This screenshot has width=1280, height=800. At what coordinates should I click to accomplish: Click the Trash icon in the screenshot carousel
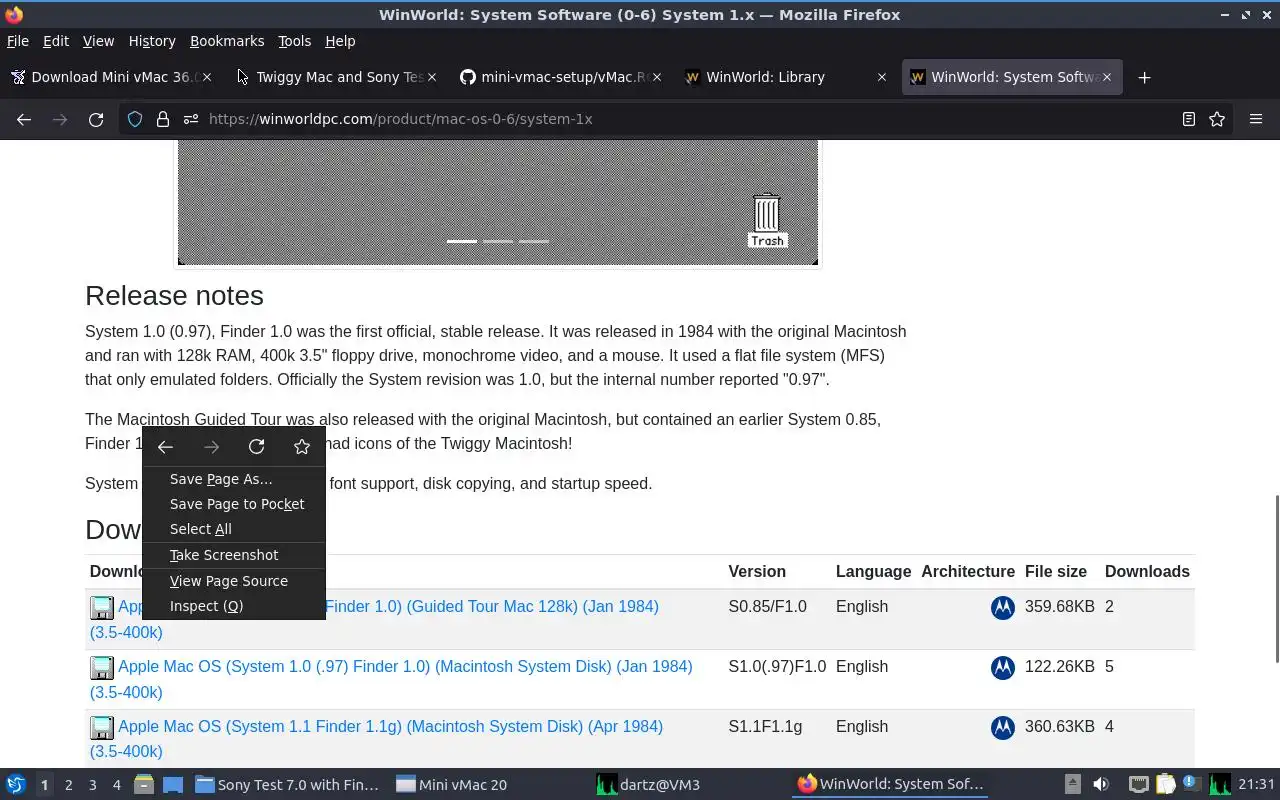pos(767,220)
